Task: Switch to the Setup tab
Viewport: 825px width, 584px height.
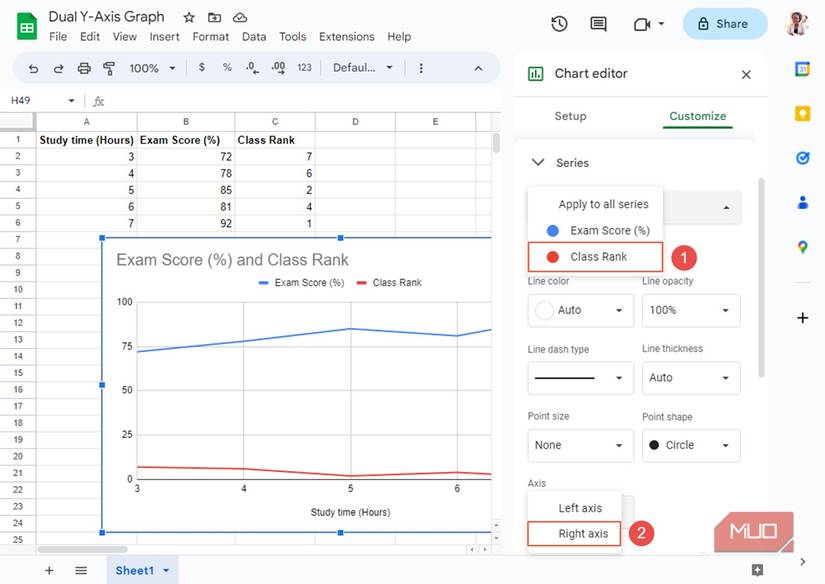Action: pos(570,116)
